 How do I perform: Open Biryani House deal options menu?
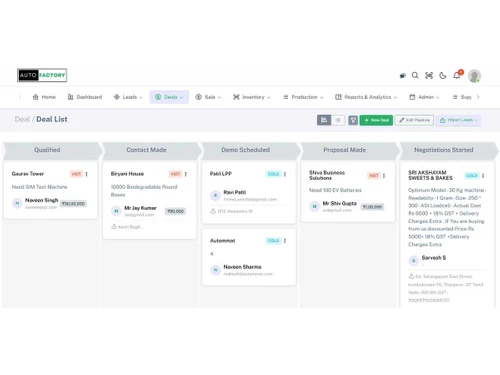pos(186,174)
